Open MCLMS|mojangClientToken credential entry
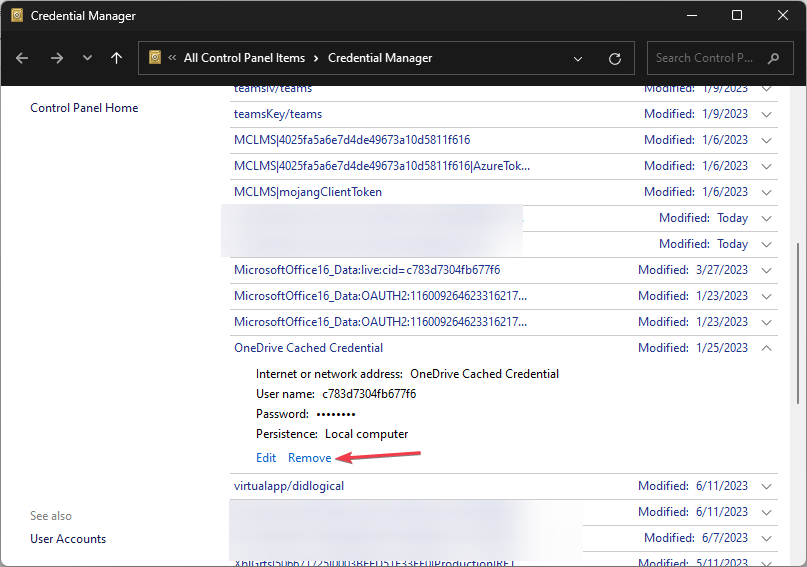The height and width of the screenshot is (567, 807). click(x=308, y=192)
